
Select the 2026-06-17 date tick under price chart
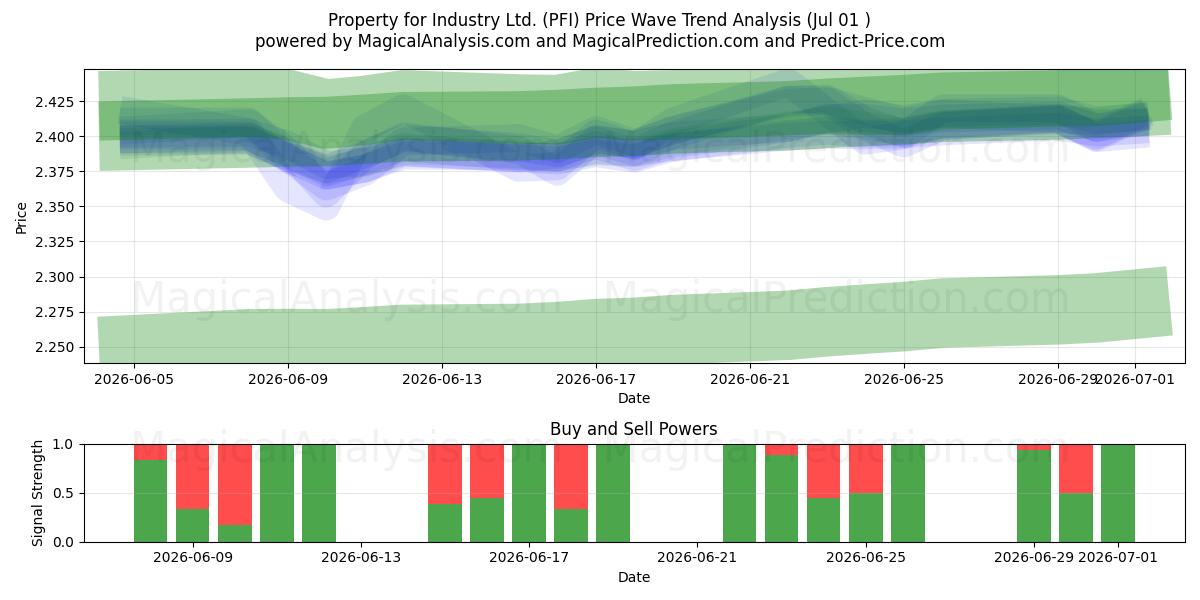596,379
